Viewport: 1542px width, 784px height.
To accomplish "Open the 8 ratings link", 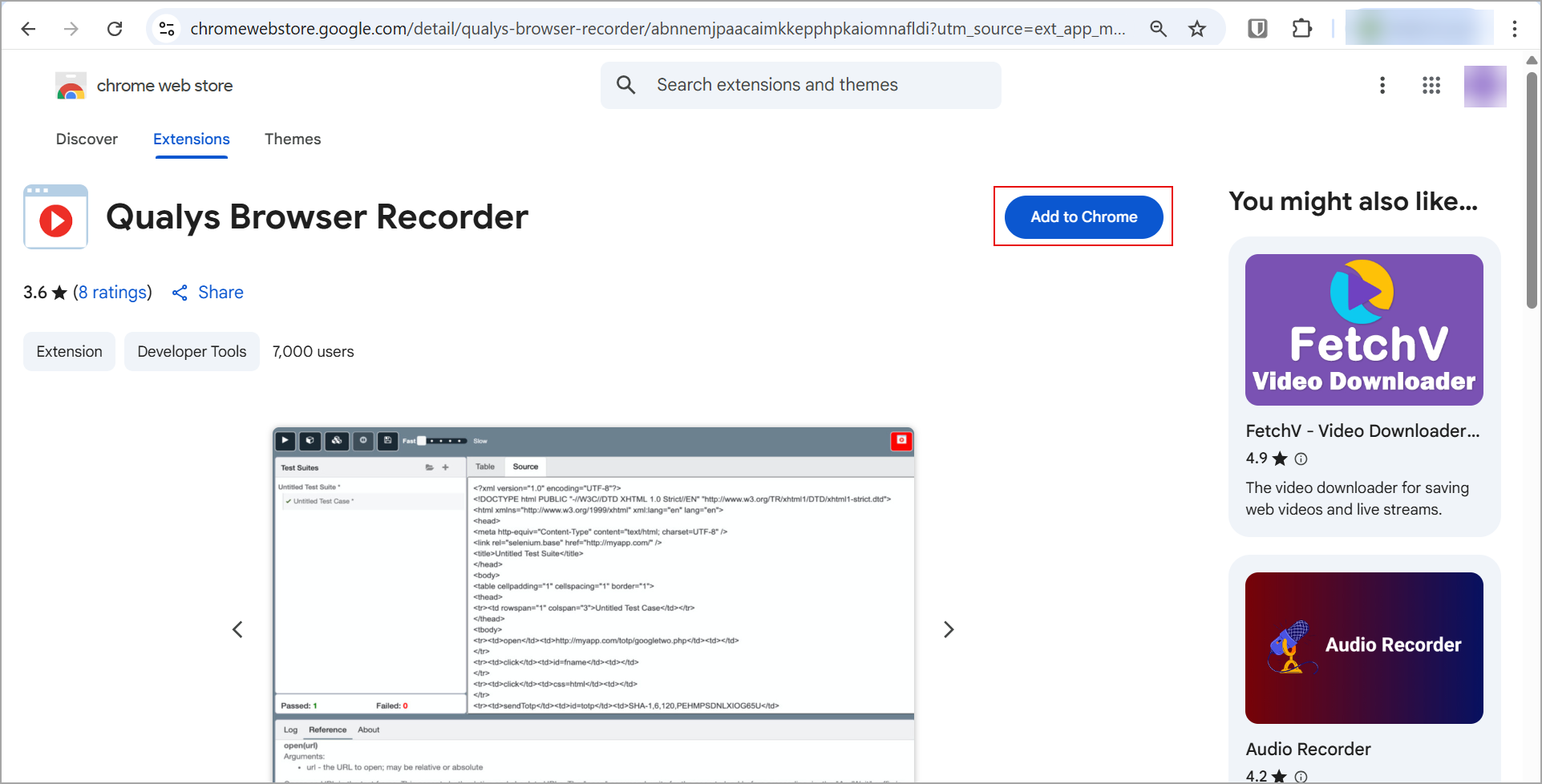I will (112, 293).
